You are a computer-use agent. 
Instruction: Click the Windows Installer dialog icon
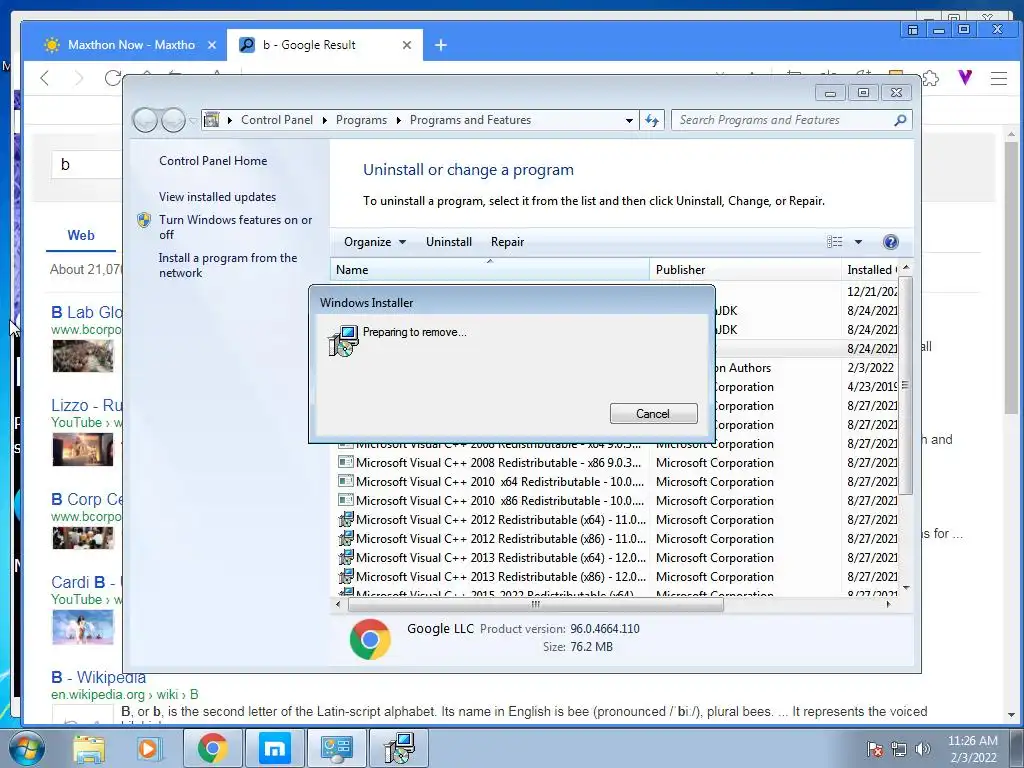point(344,341)
